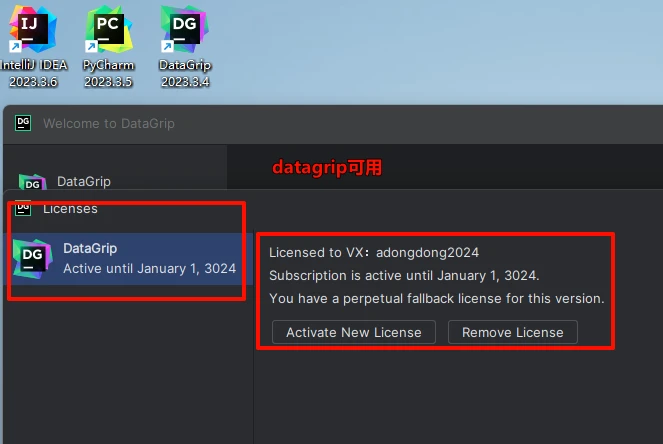The width and height of the screenshot is (663, 444).
Task: Click the DataGrip name in welcome sidebar
Action: pos(84,181)
